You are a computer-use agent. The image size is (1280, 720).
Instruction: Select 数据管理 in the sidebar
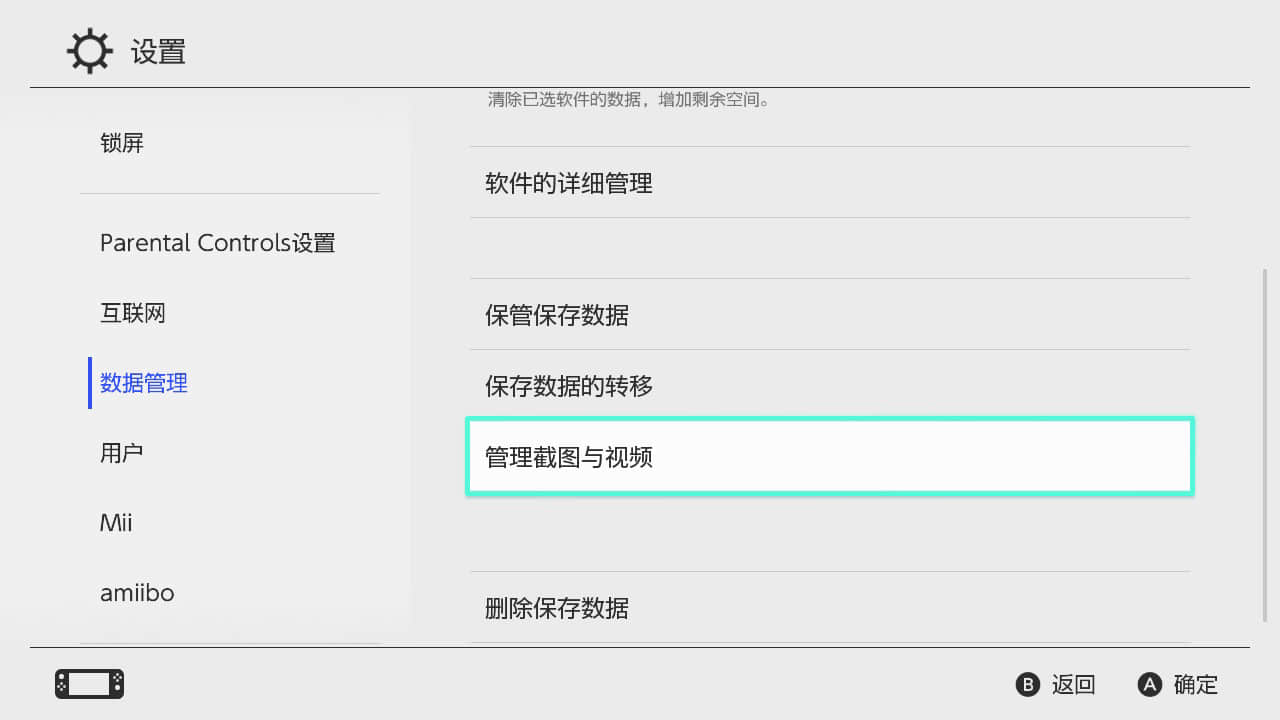coord(144,383)
